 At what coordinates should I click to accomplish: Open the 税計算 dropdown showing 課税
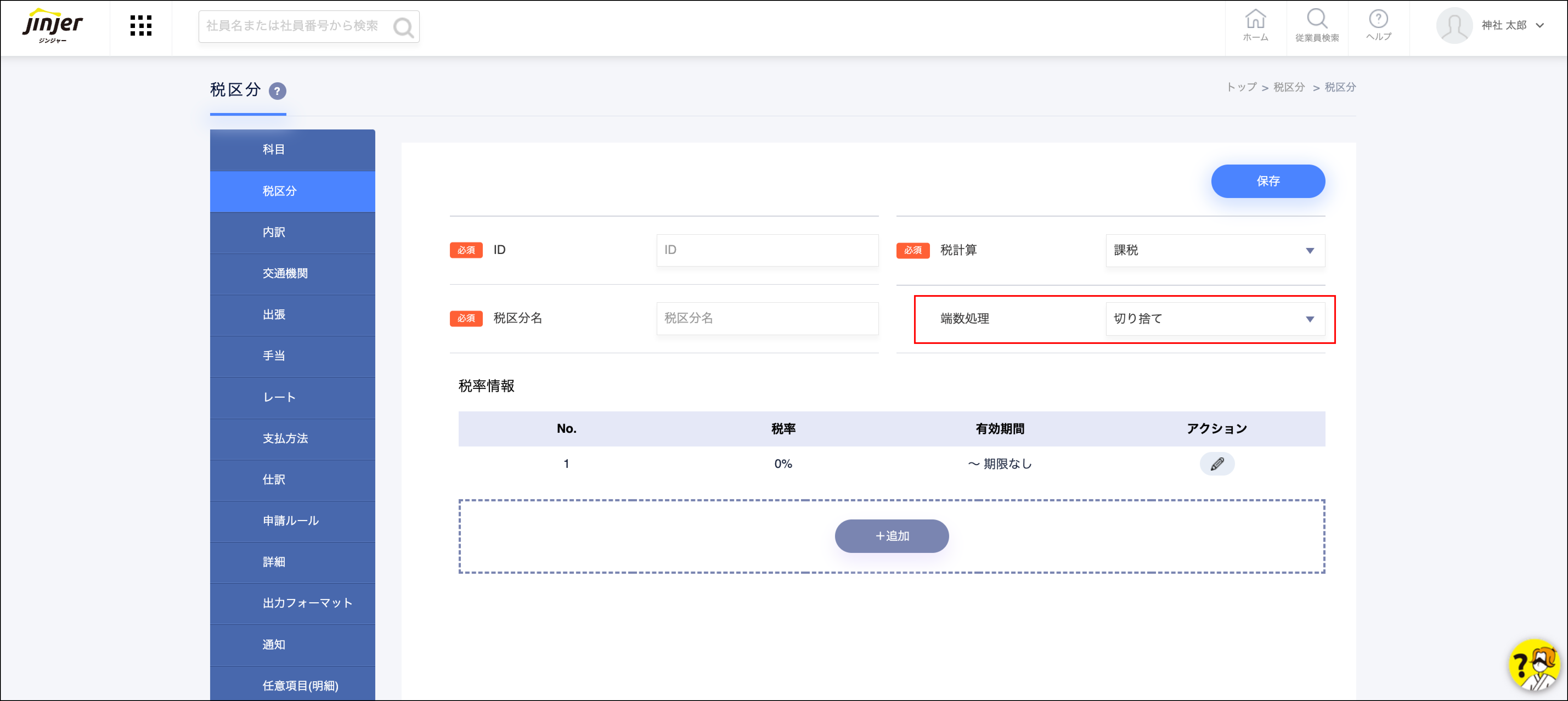[1215, 250]
